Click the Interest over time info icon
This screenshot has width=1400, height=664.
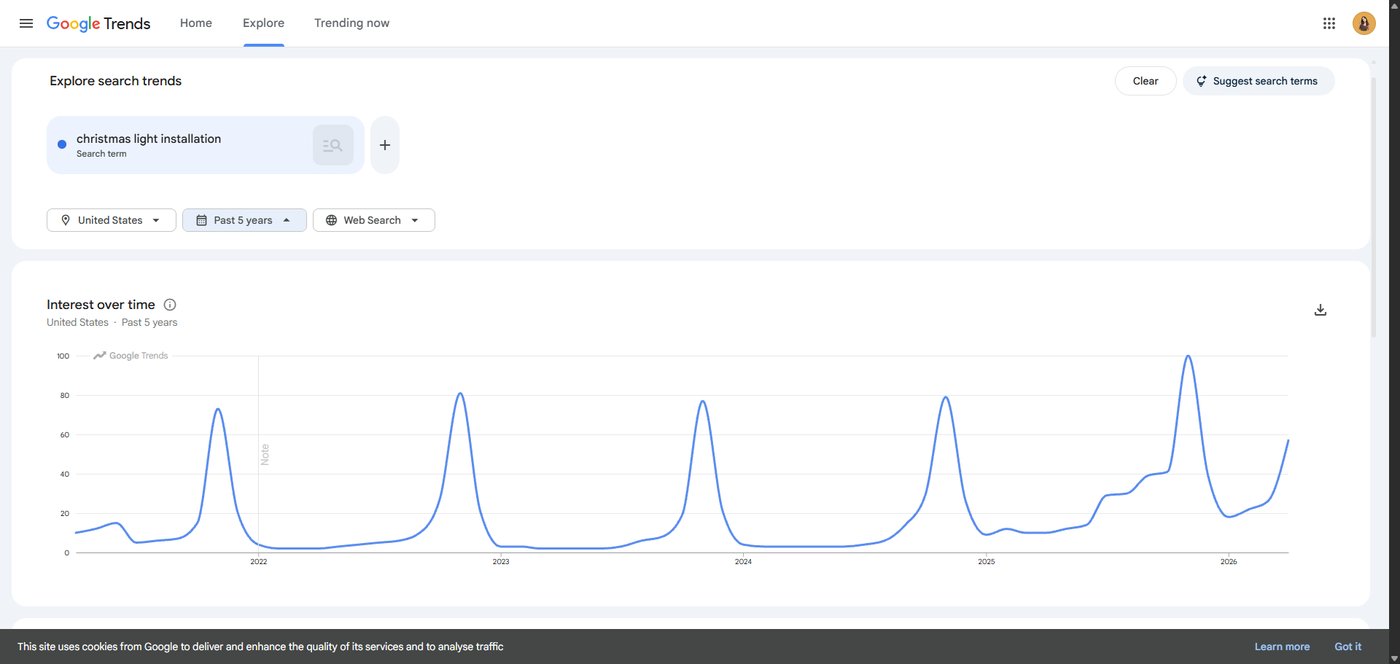(x=169, y=304)
